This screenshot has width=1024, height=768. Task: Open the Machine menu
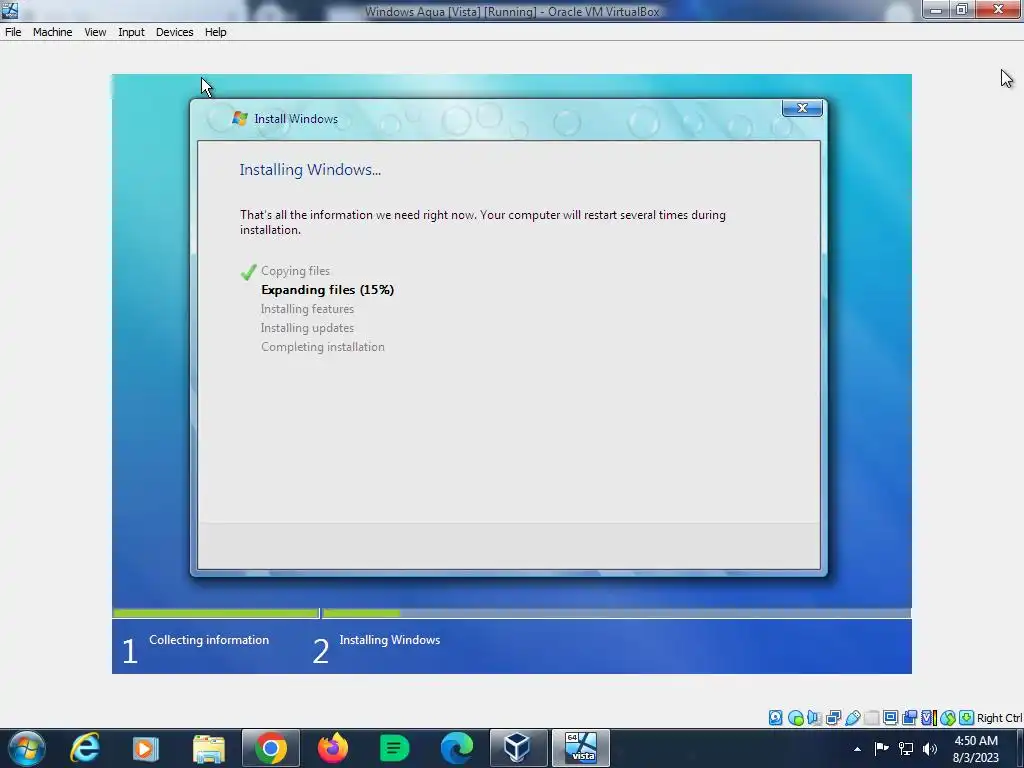click(52, 32)
